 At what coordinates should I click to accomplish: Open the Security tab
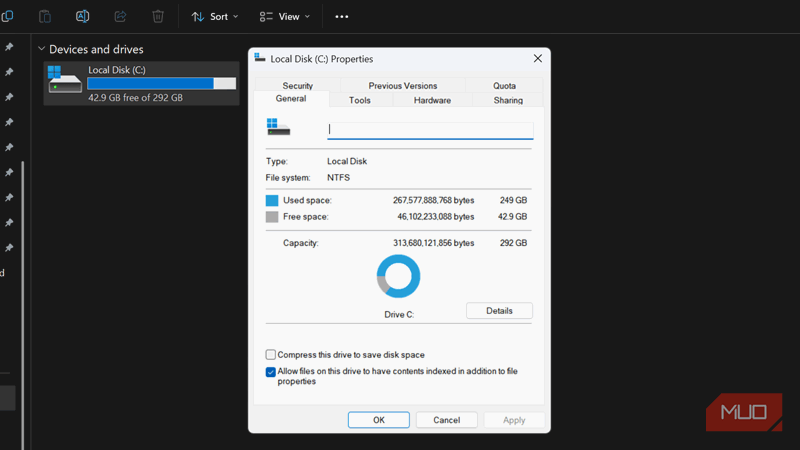297,86
